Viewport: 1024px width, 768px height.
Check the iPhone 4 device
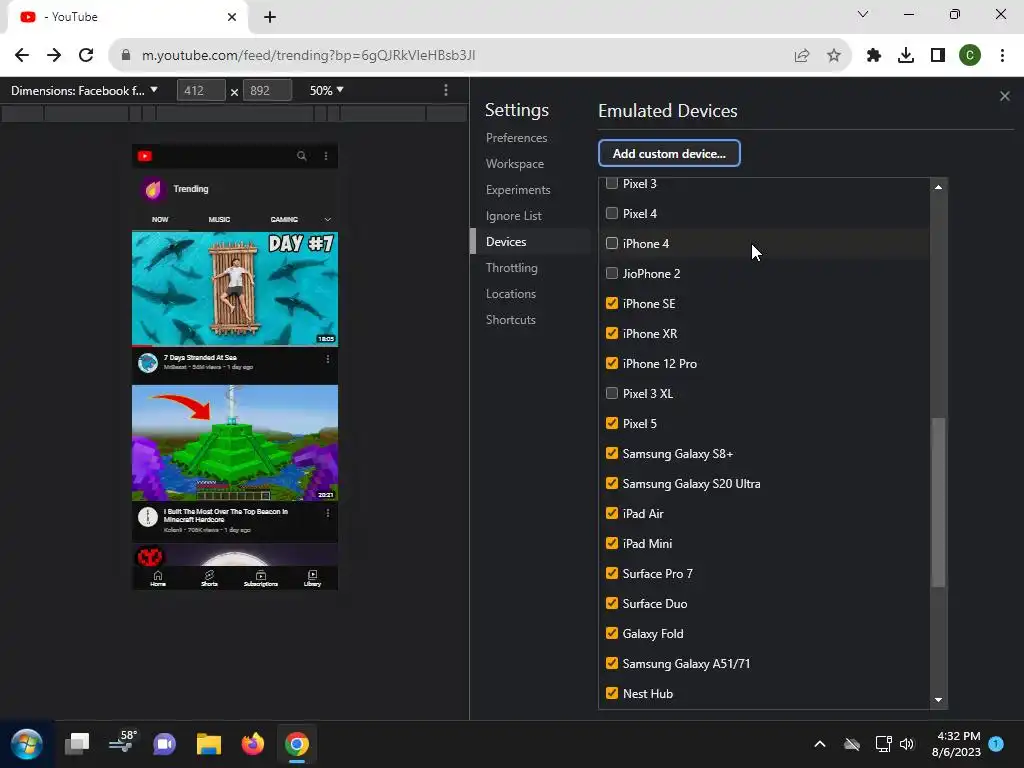point(611,243)
